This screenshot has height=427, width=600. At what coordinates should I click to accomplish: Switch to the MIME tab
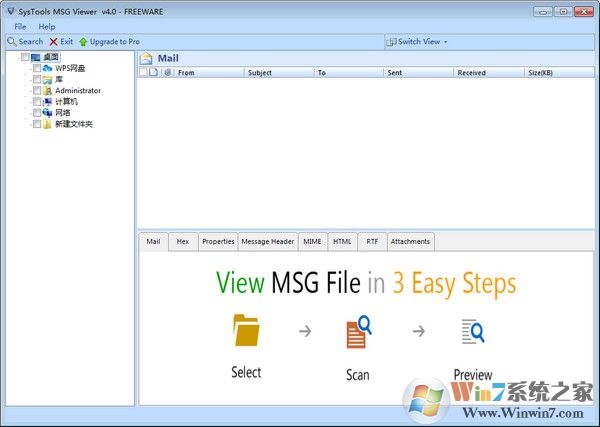(x=313, y=241)
